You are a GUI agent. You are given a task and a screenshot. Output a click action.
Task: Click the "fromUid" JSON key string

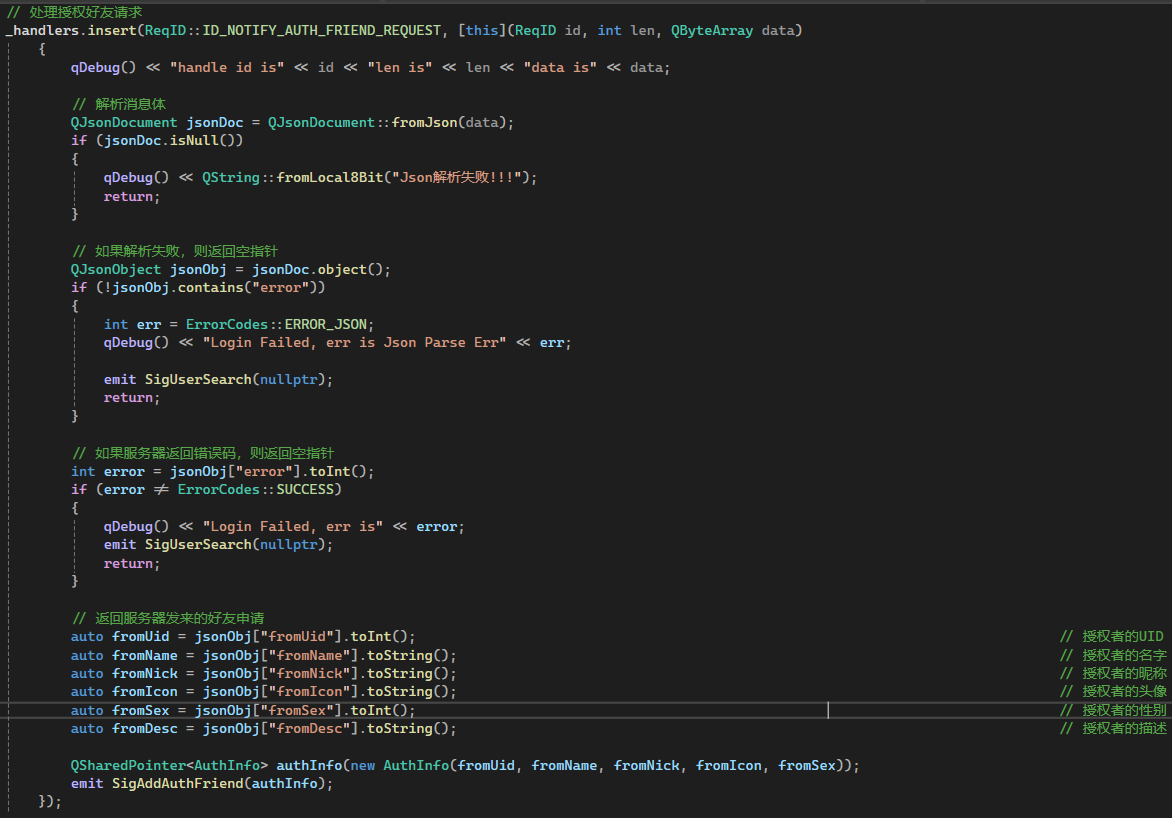[297, 637]
